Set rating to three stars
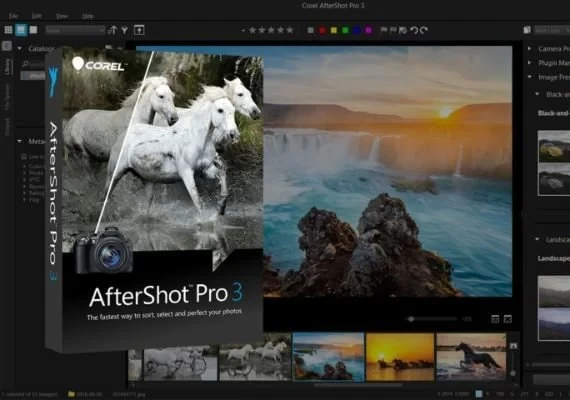The height and width of the screenshot is (400, 570). [271, 30]
